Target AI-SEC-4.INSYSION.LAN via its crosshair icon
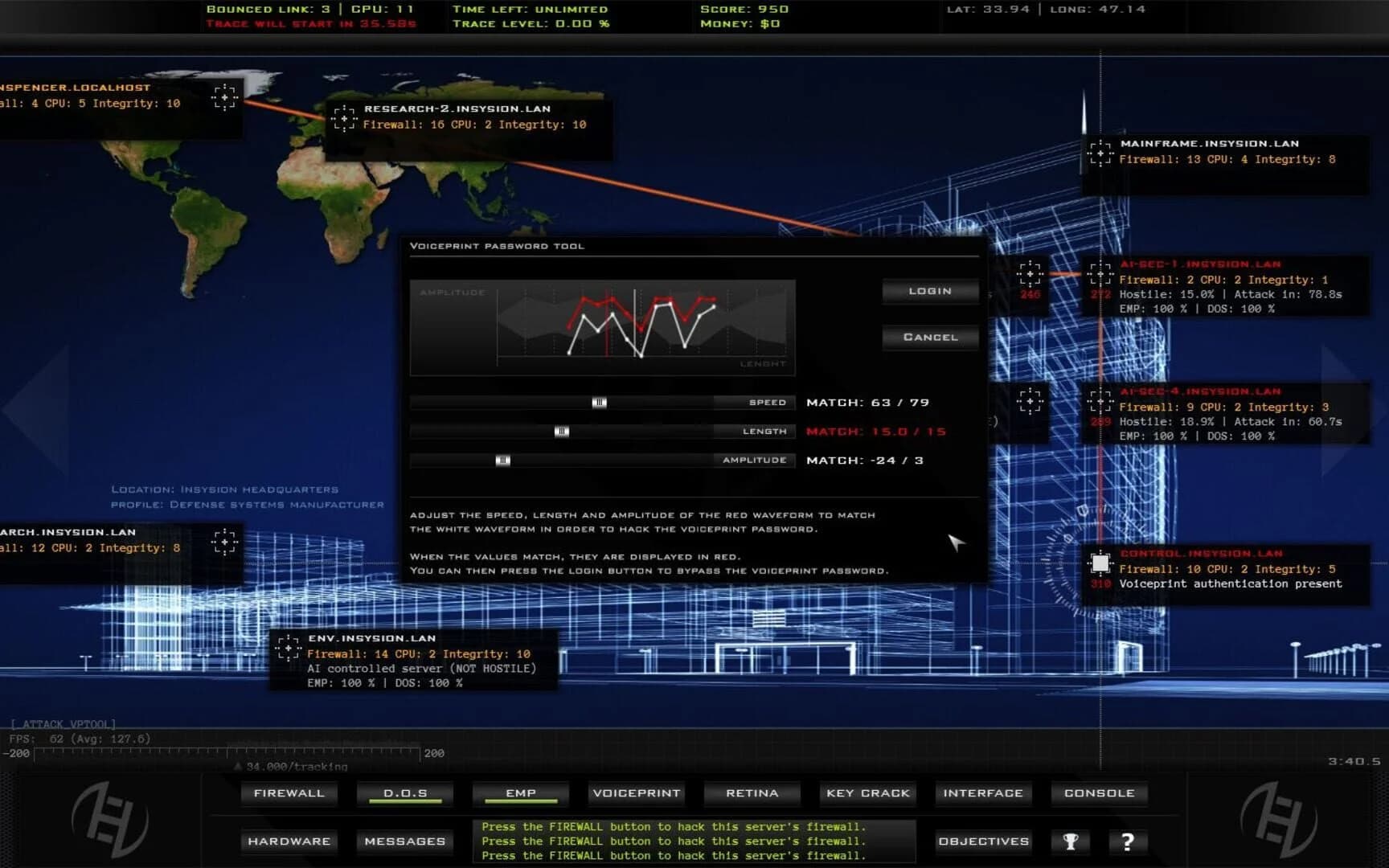The width and height of the screenshot is (1389, 868). pyautogui.click(x=1100, y=399)
